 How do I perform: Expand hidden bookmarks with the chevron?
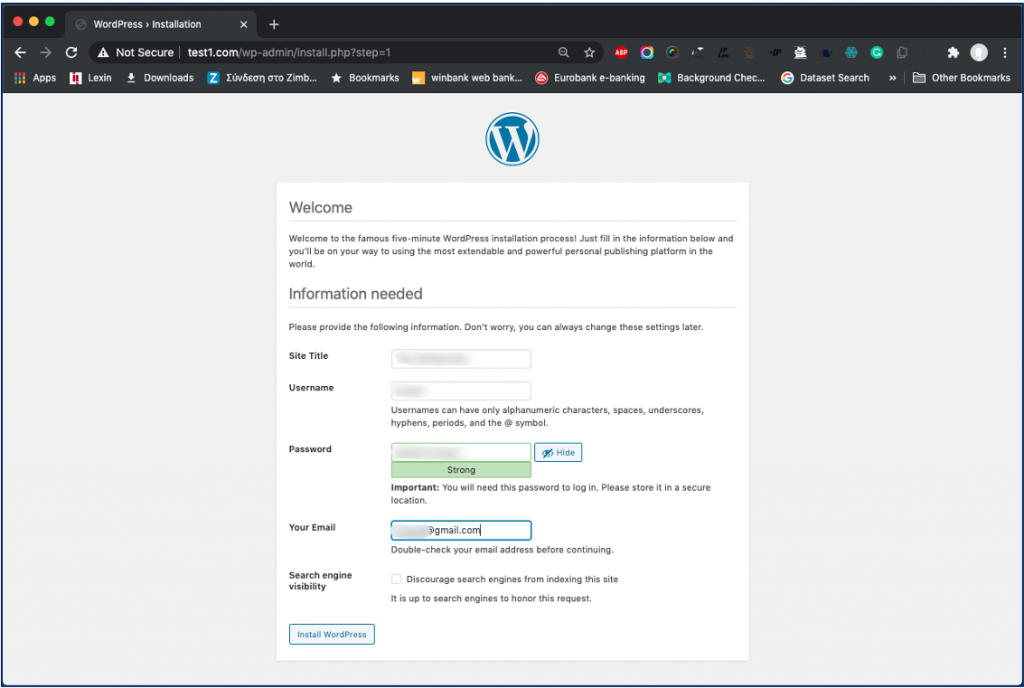coord(892,78)
